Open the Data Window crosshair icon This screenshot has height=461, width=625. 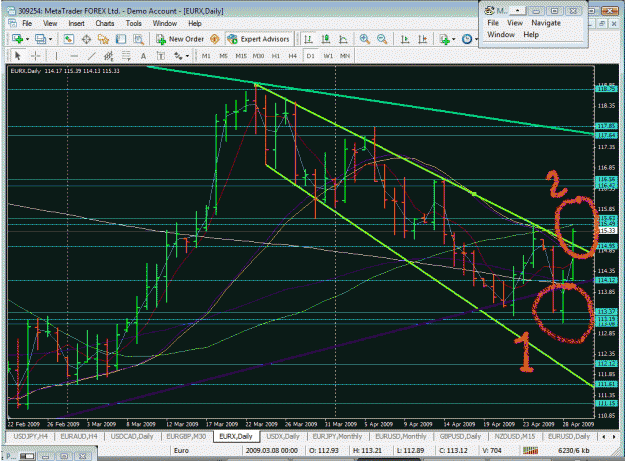(x=86, y=39)
